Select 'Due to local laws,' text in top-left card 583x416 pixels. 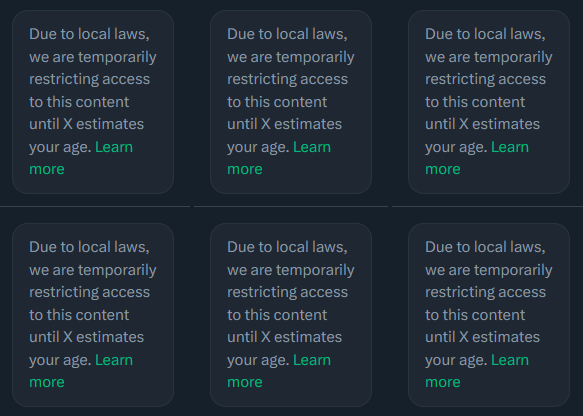tap(89, 34)
